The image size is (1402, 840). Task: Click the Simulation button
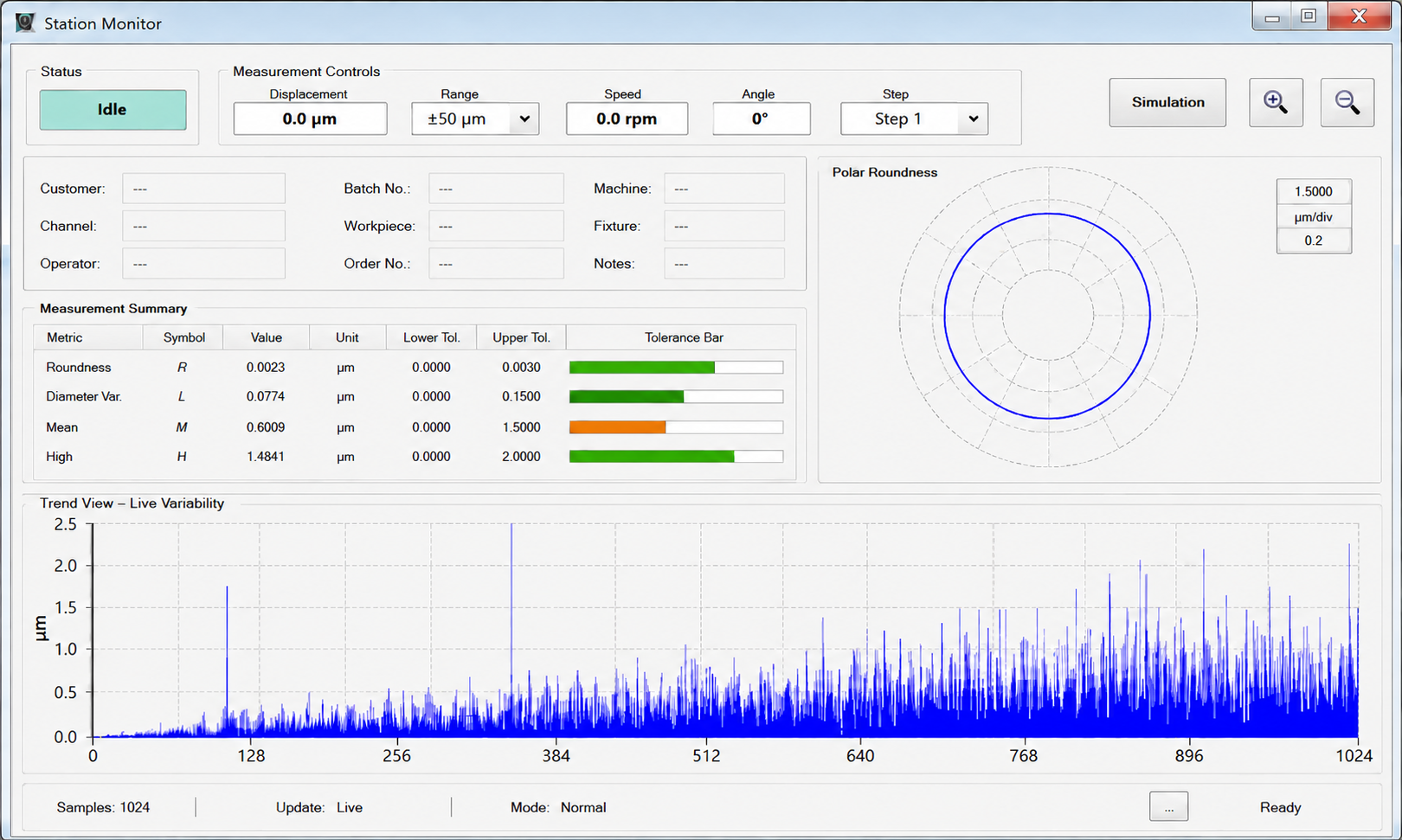pyautogui.click(x=1167, y=102)
